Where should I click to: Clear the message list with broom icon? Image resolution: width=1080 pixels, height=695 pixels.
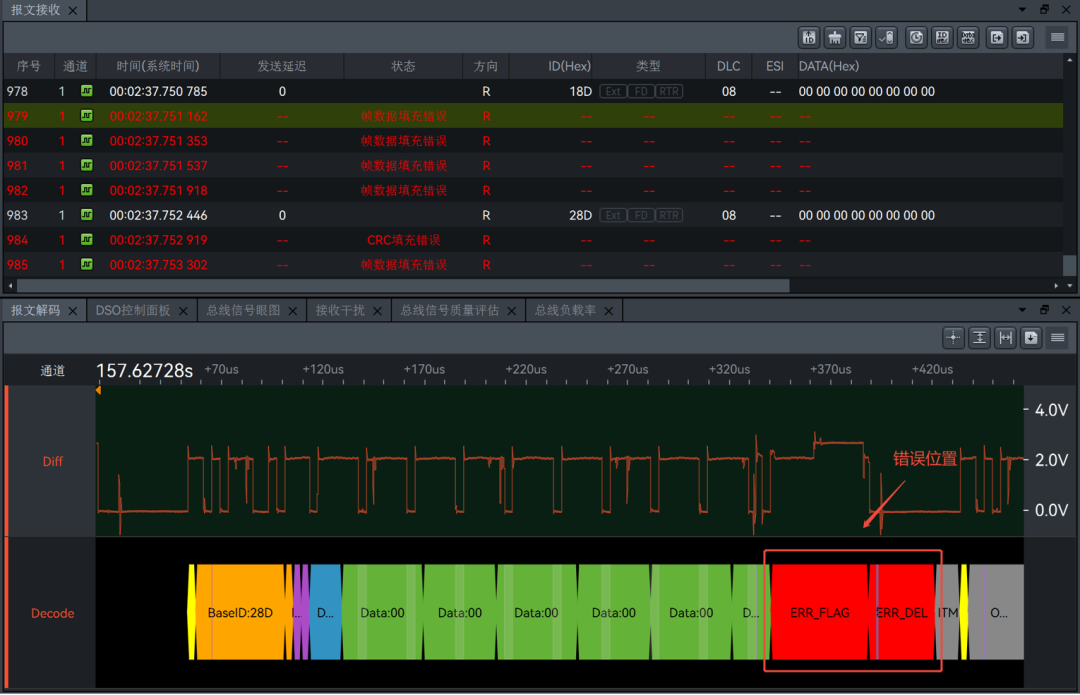click(x=835, y=37)
